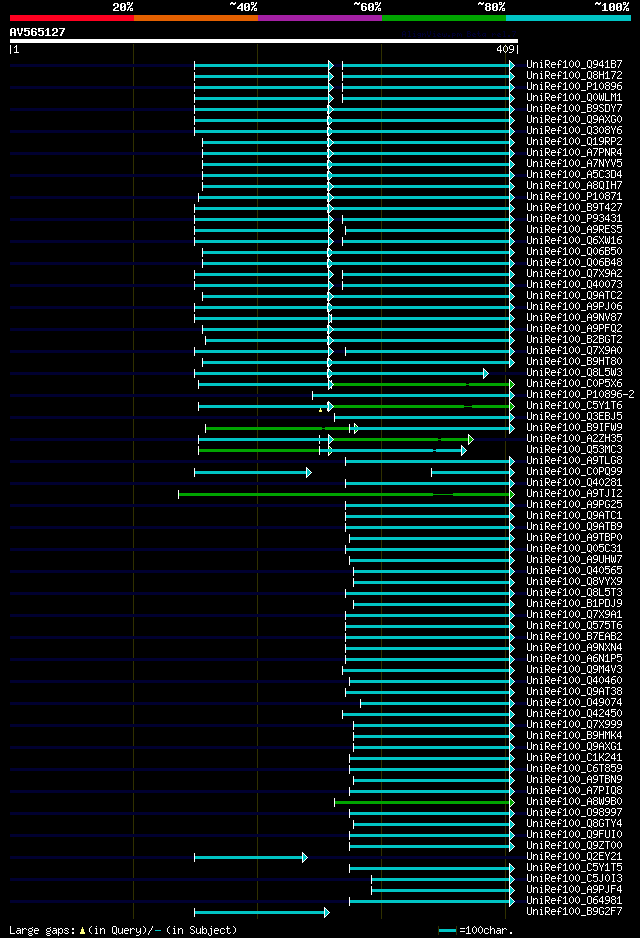Screen dimensions: 640x938
Task: Click the orange ~40% identity legend segment
Action: 196,18
